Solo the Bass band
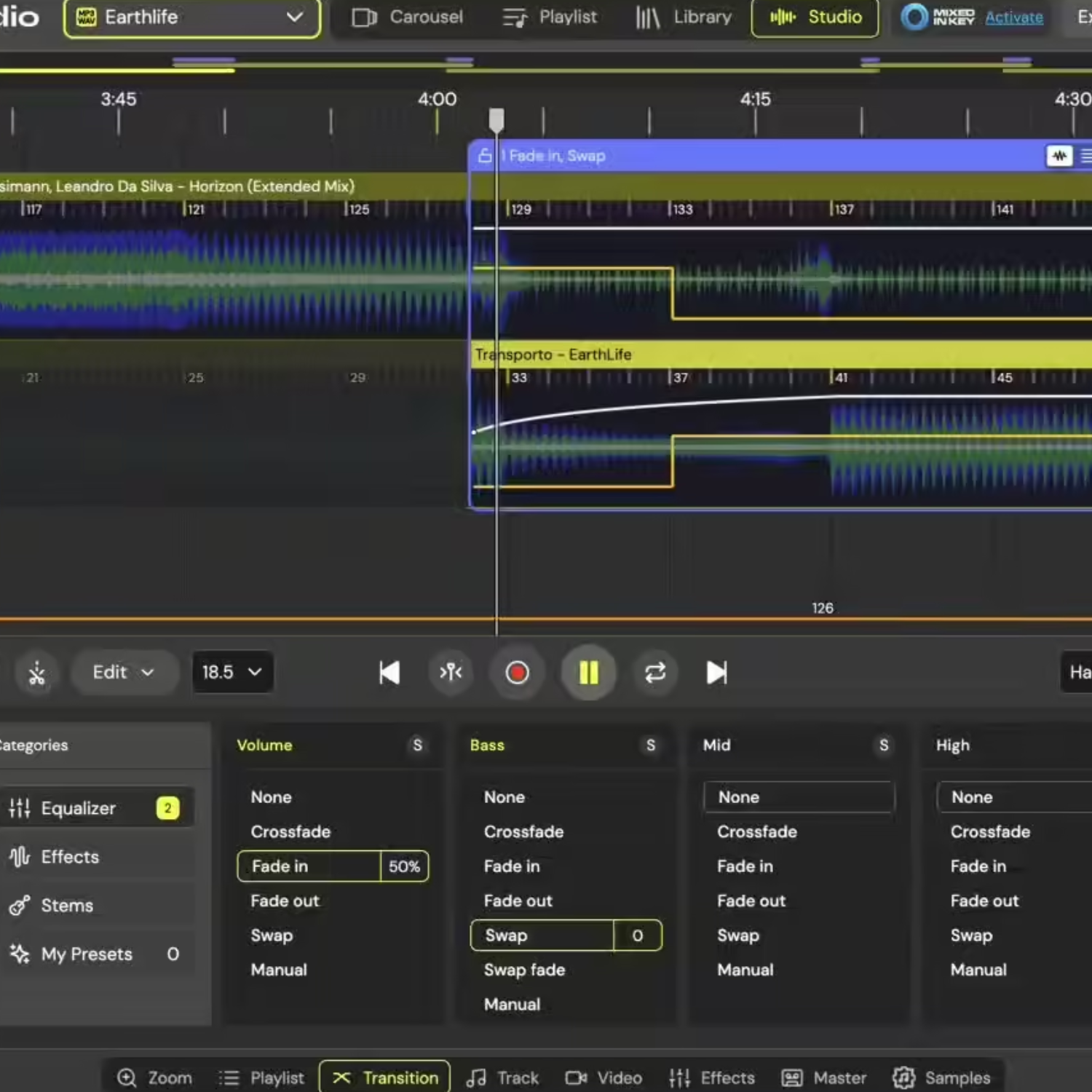The height and width of the screenshot is (1092, 1092). pos(650,745)
